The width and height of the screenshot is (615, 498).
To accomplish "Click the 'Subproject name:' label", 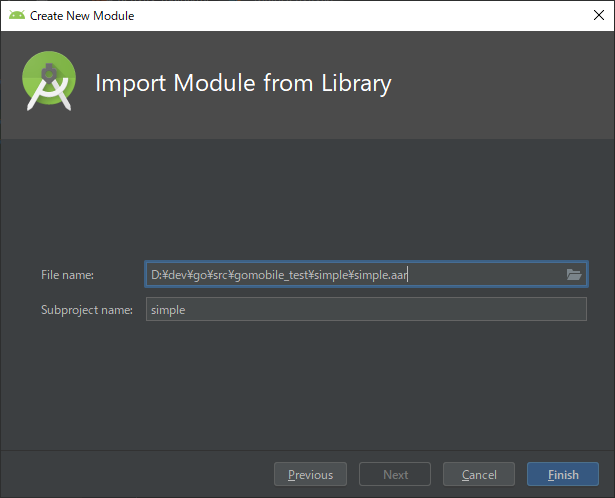I will point(87,310).
